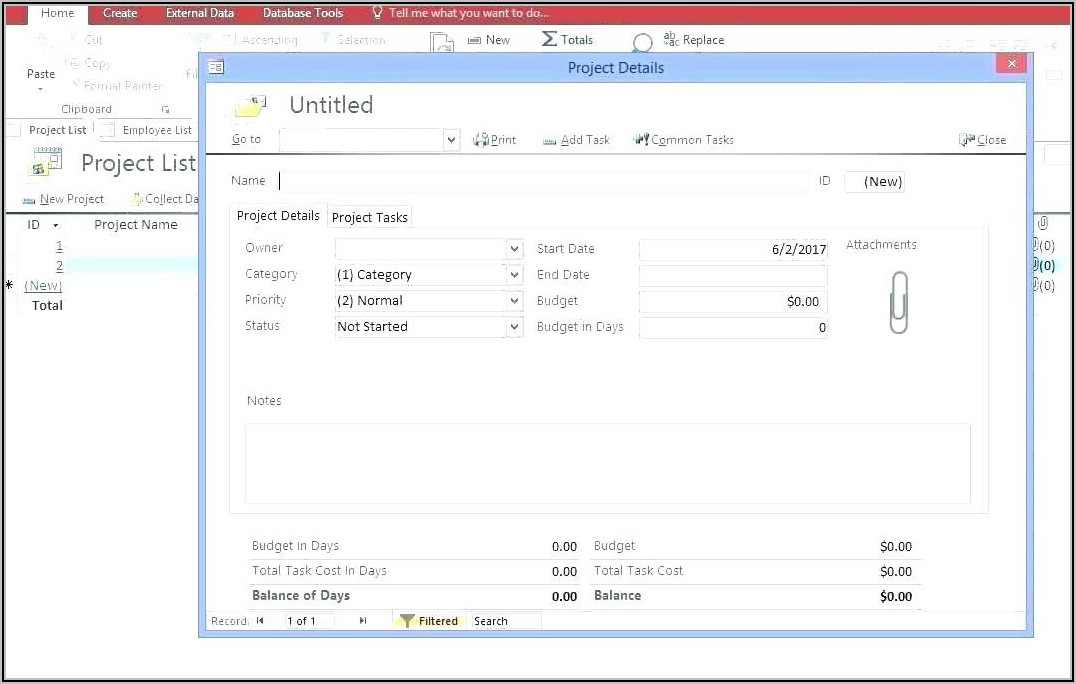Image resolution: width=1076 pixels, height=684 pixels.
Task: Select the Database Tools ribbon tab
Action: pos(302,13)
